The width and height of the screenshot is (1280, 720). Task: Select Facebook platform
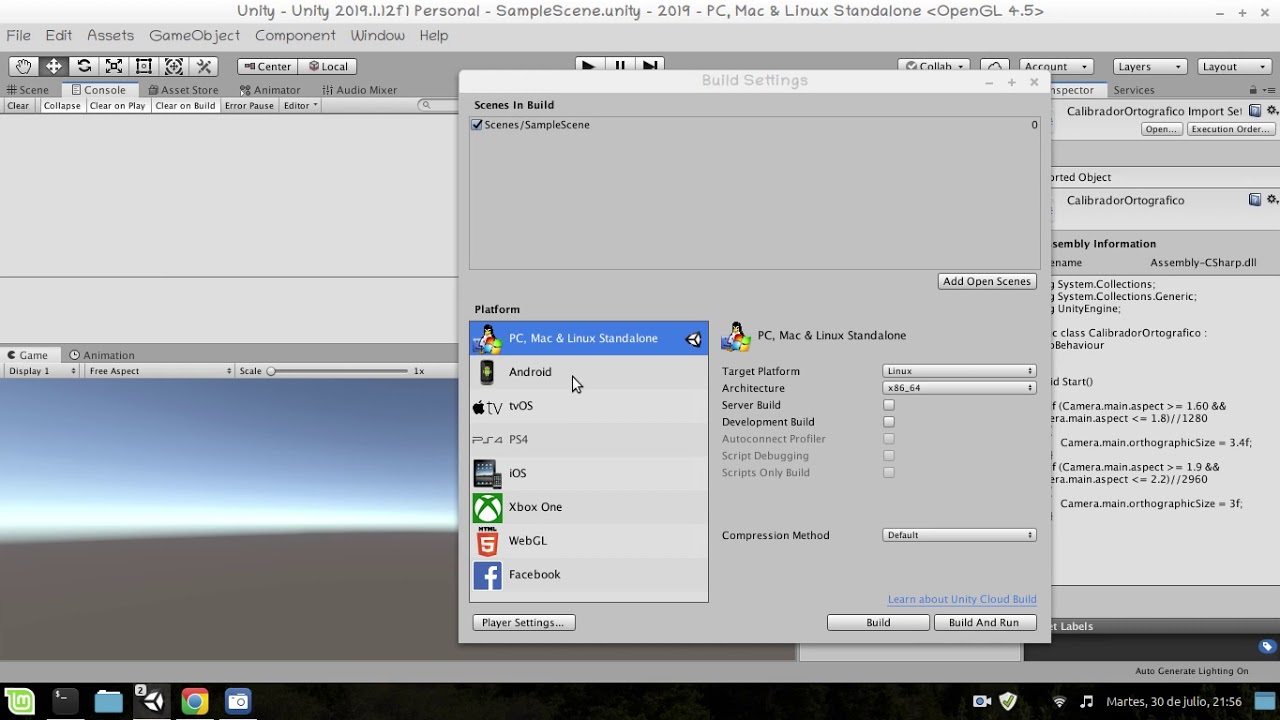589,574
